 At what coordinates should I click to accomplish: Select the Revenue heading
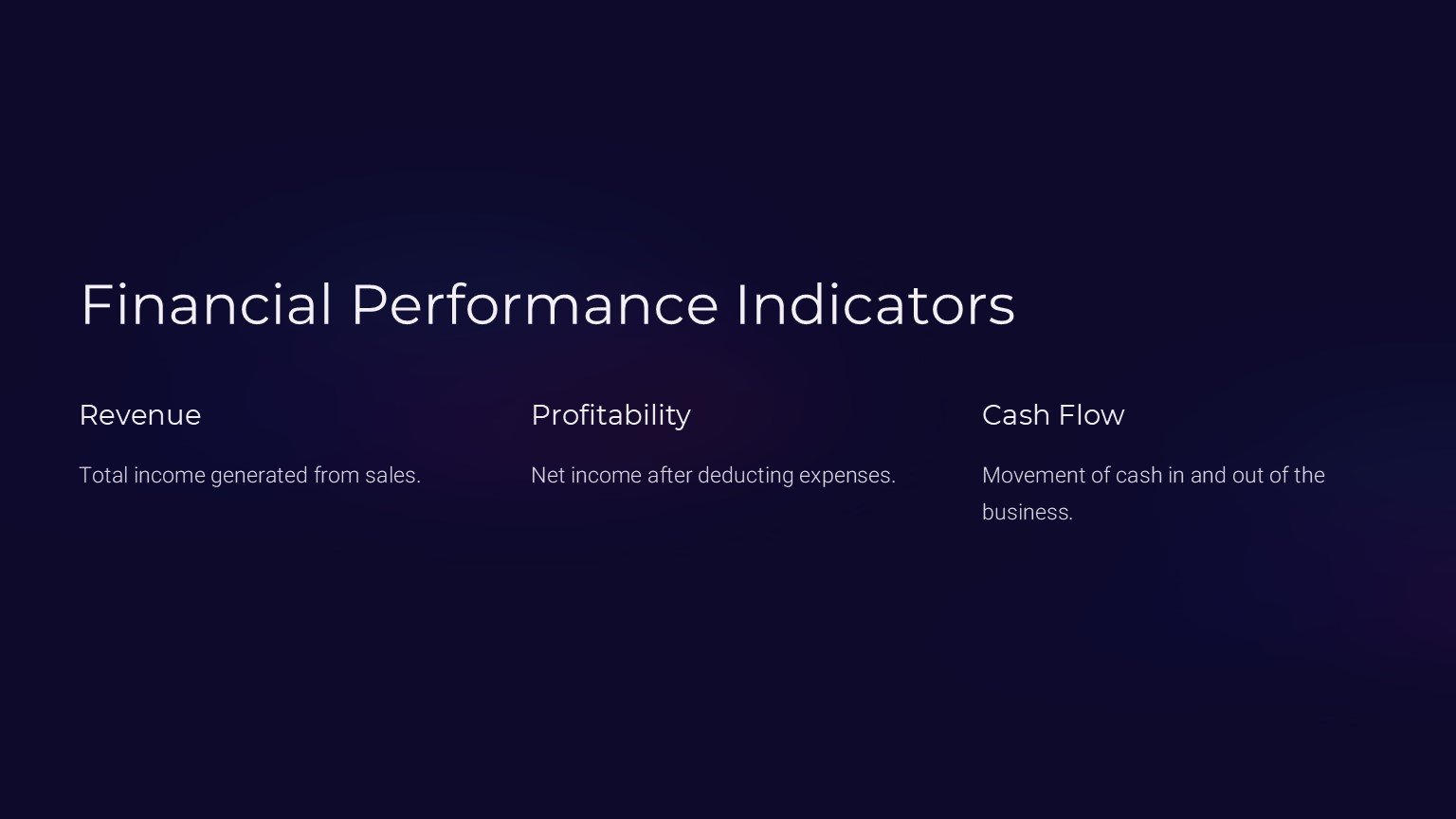[x=140, y=415]
